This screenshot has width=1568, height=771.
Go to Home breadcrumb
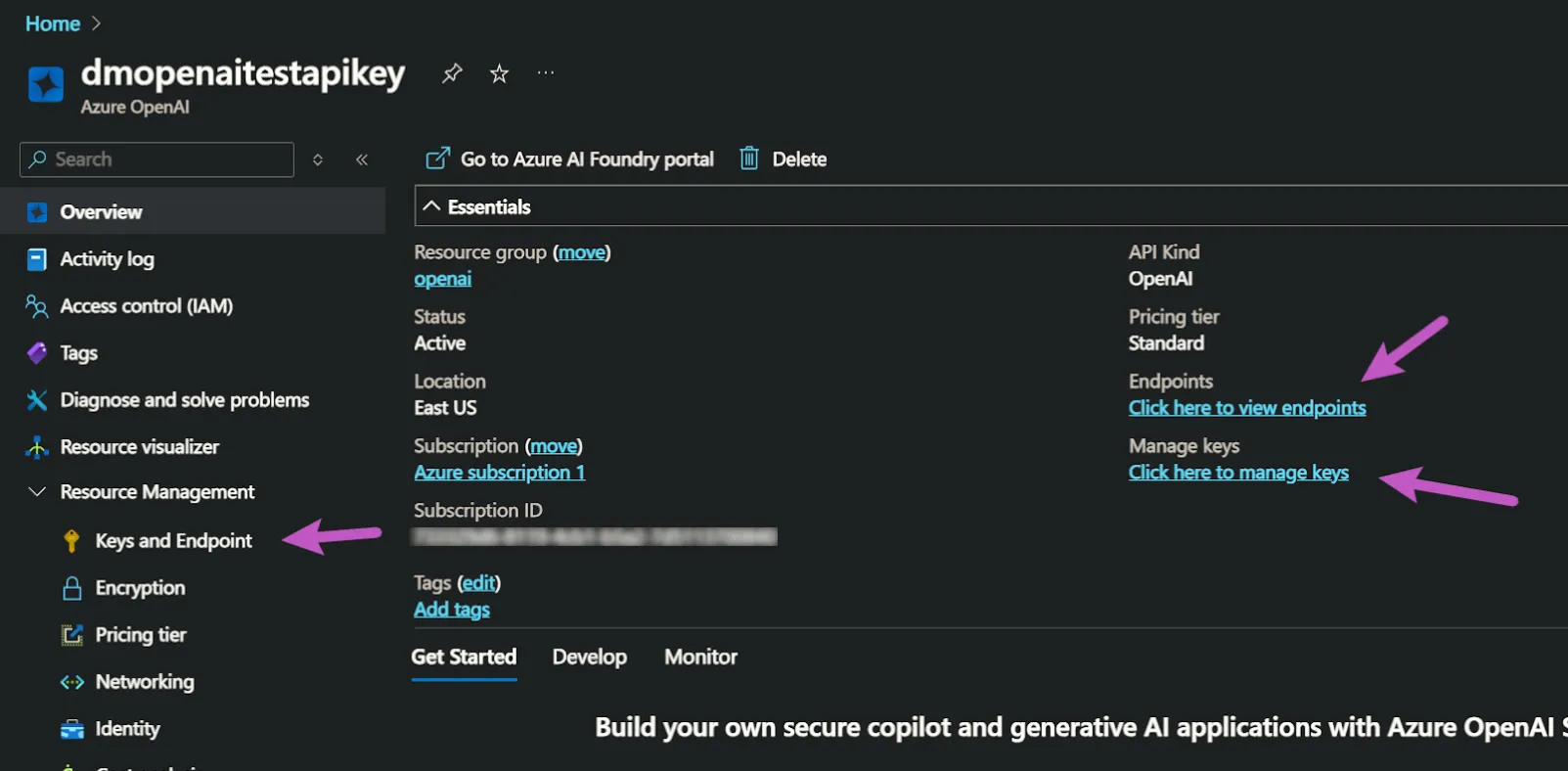point(53,23)
